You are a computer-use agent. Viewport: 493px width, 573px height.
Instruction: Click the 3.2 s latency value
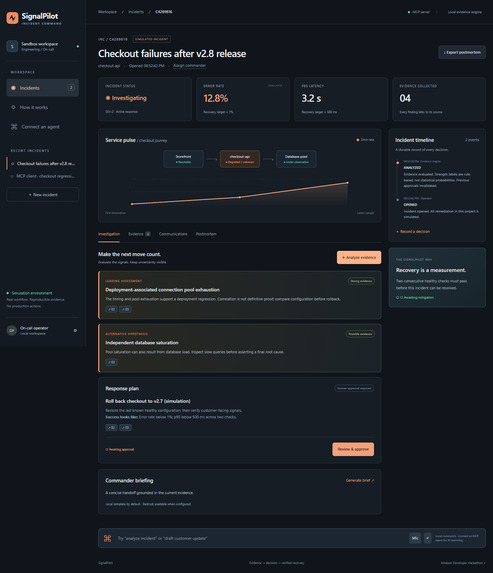point(311,98)
